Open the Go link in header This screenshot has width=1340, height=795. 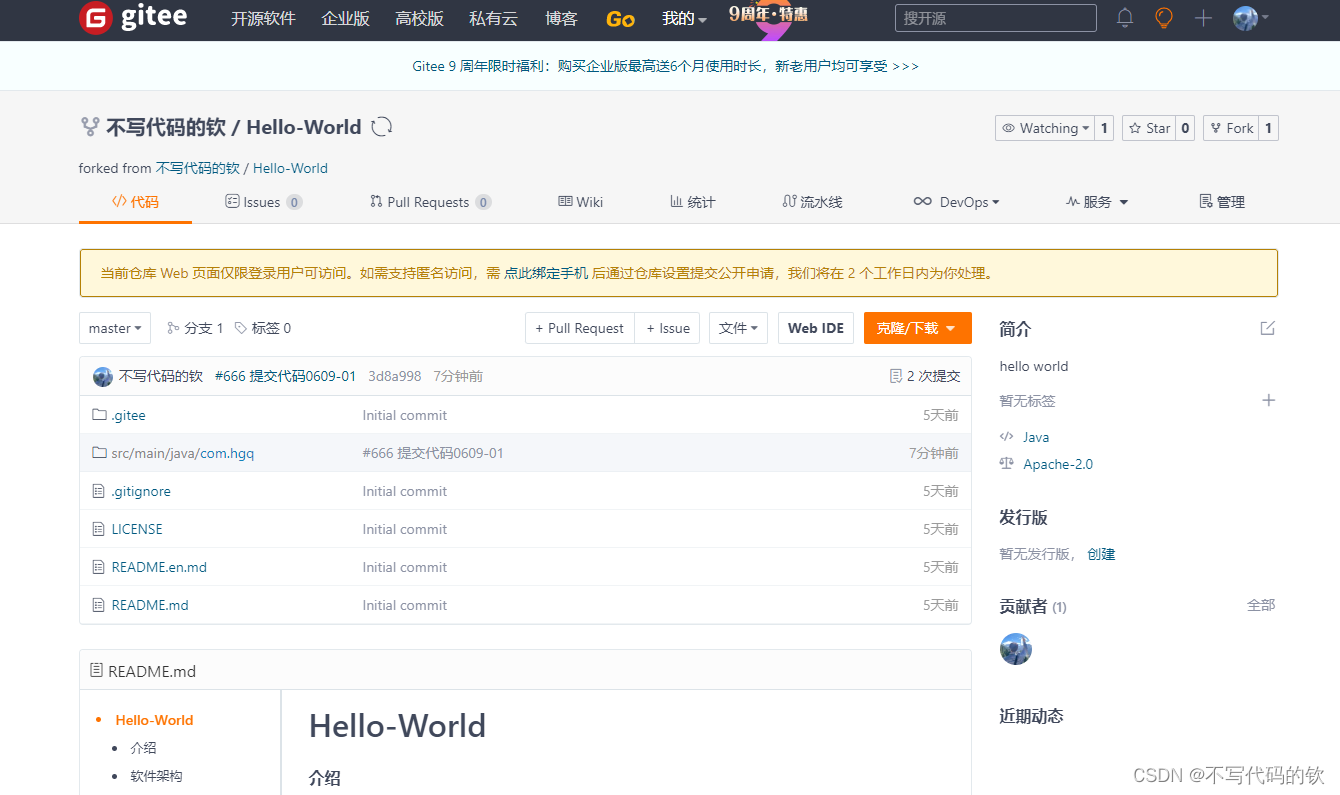coord(620,19)
